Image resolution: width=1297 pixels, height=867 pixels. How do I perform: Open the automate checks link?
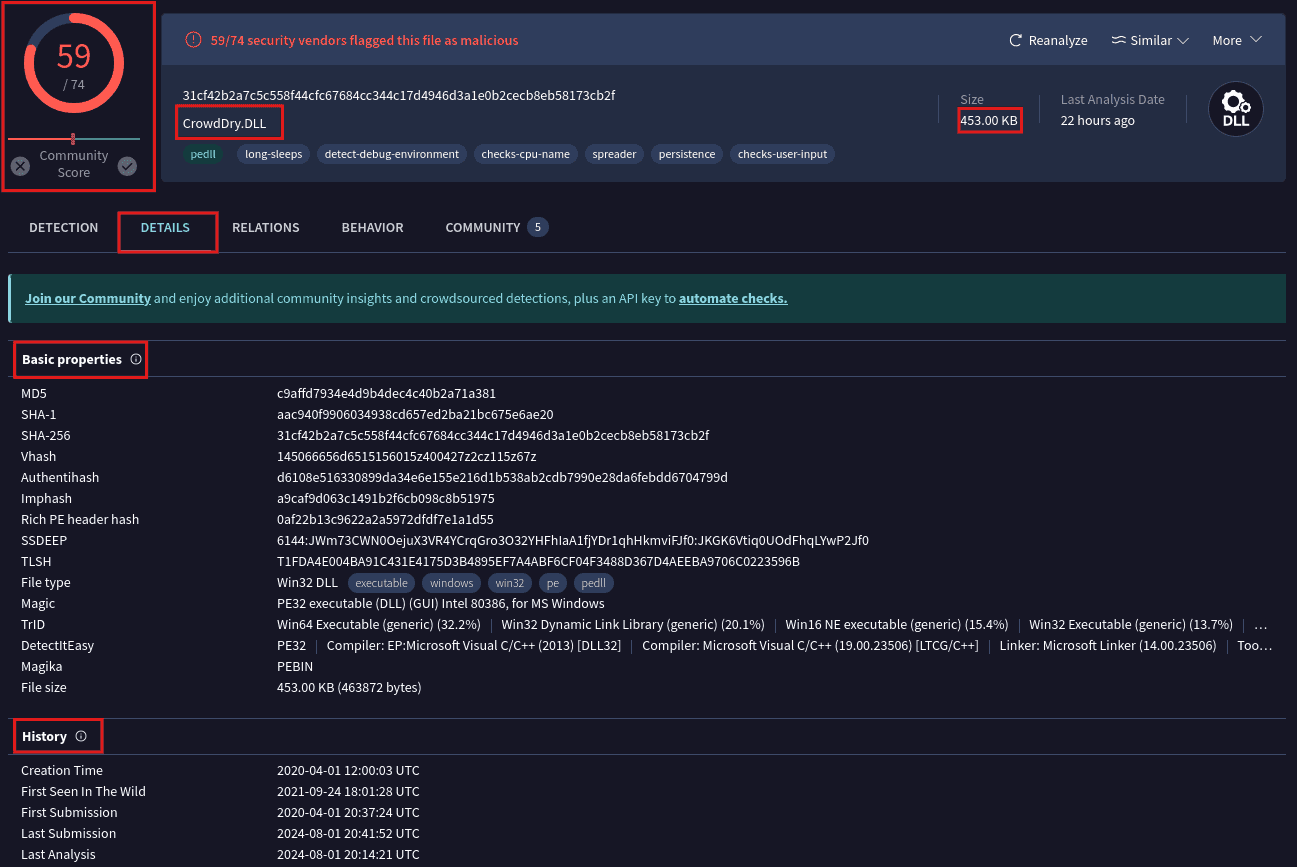733,298
